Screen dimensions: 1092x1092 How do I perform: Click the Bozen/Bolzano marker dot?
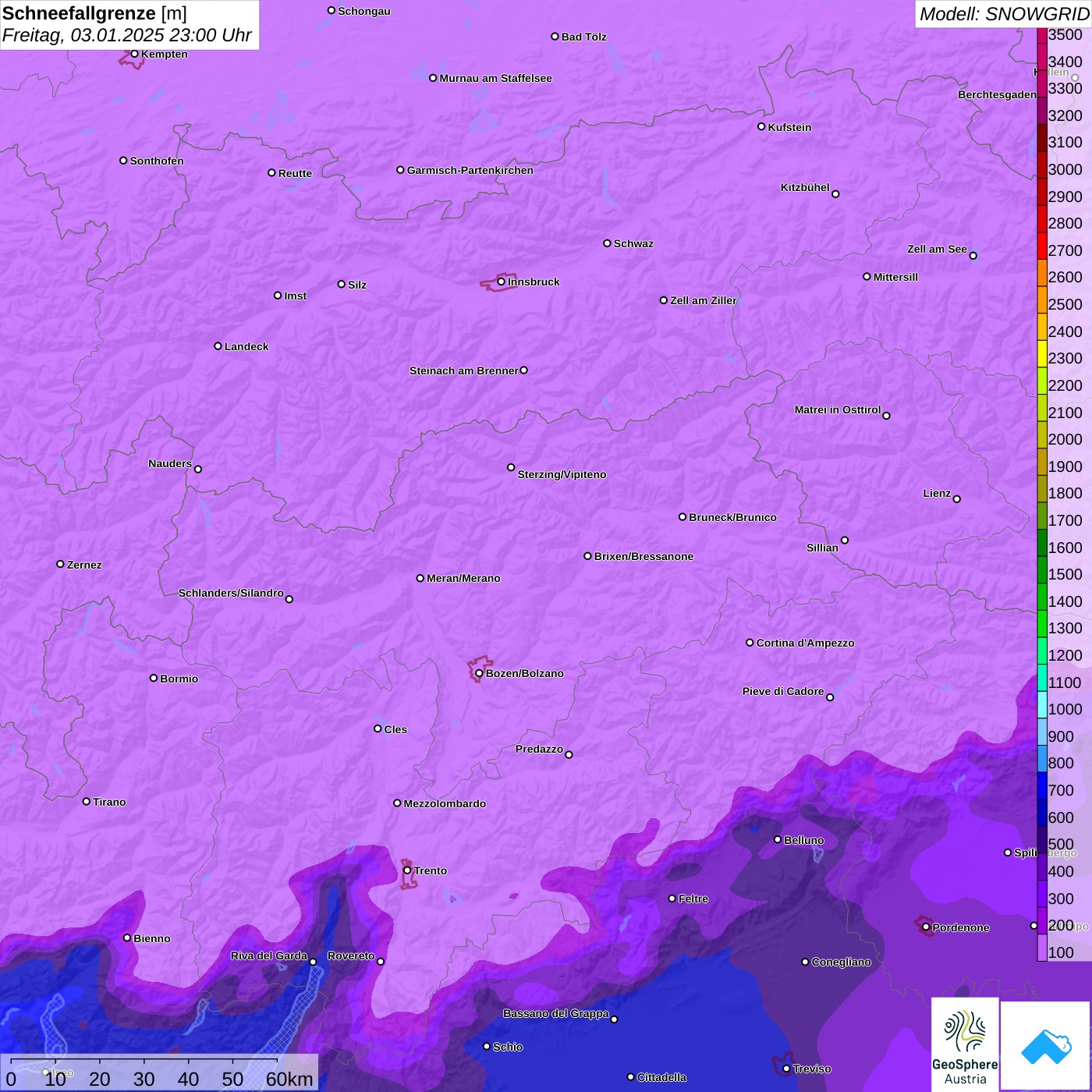pos(479,673)
